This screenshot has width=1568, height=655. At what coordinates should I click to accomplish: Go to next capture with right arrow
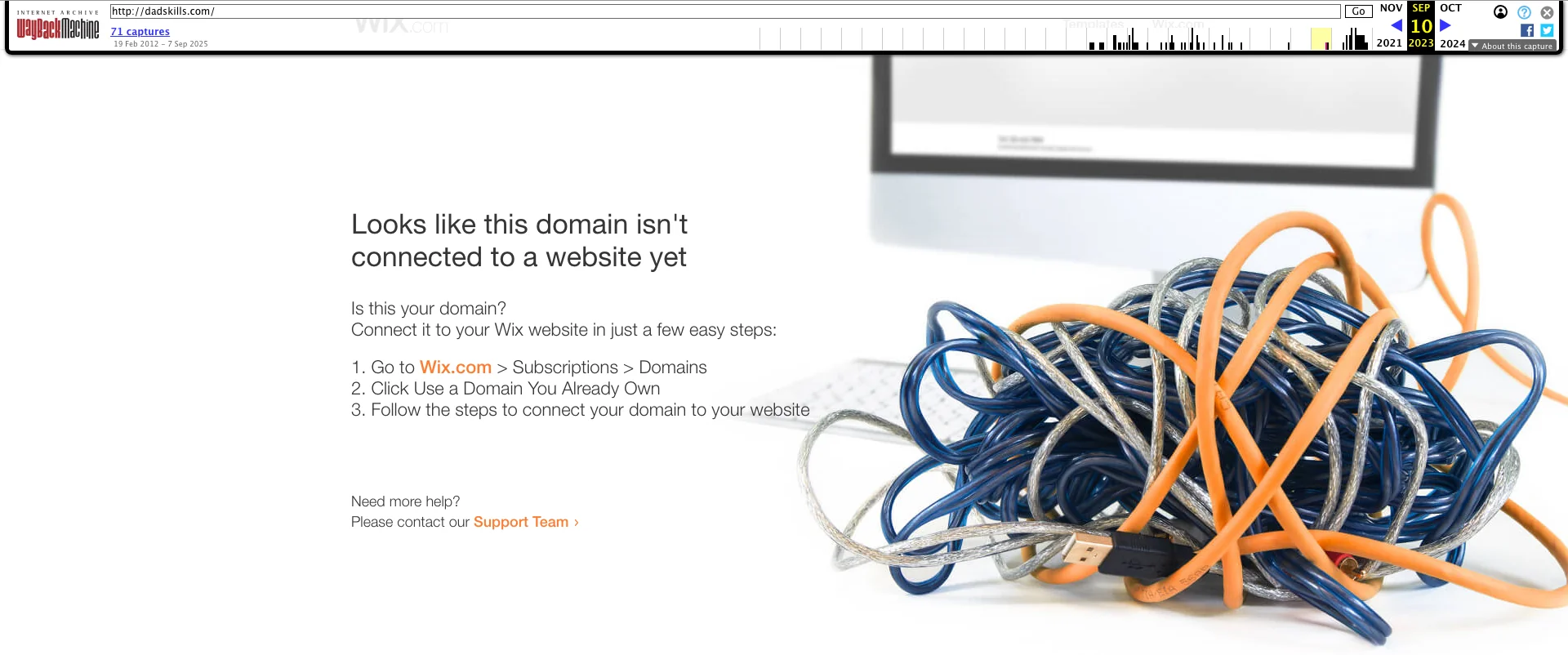1445,25
